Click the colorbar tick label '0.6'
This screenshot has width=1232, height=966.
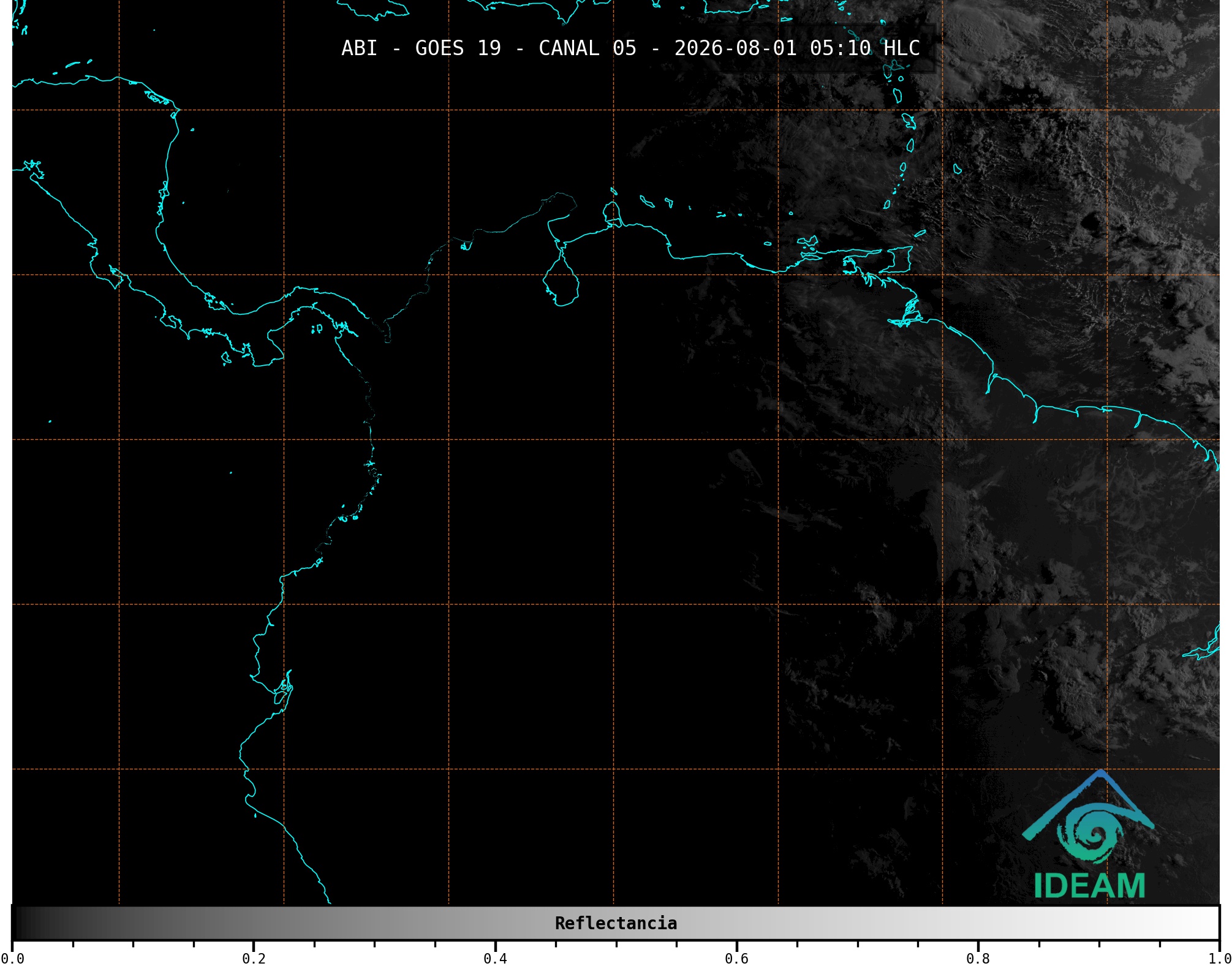pos(736,959)
